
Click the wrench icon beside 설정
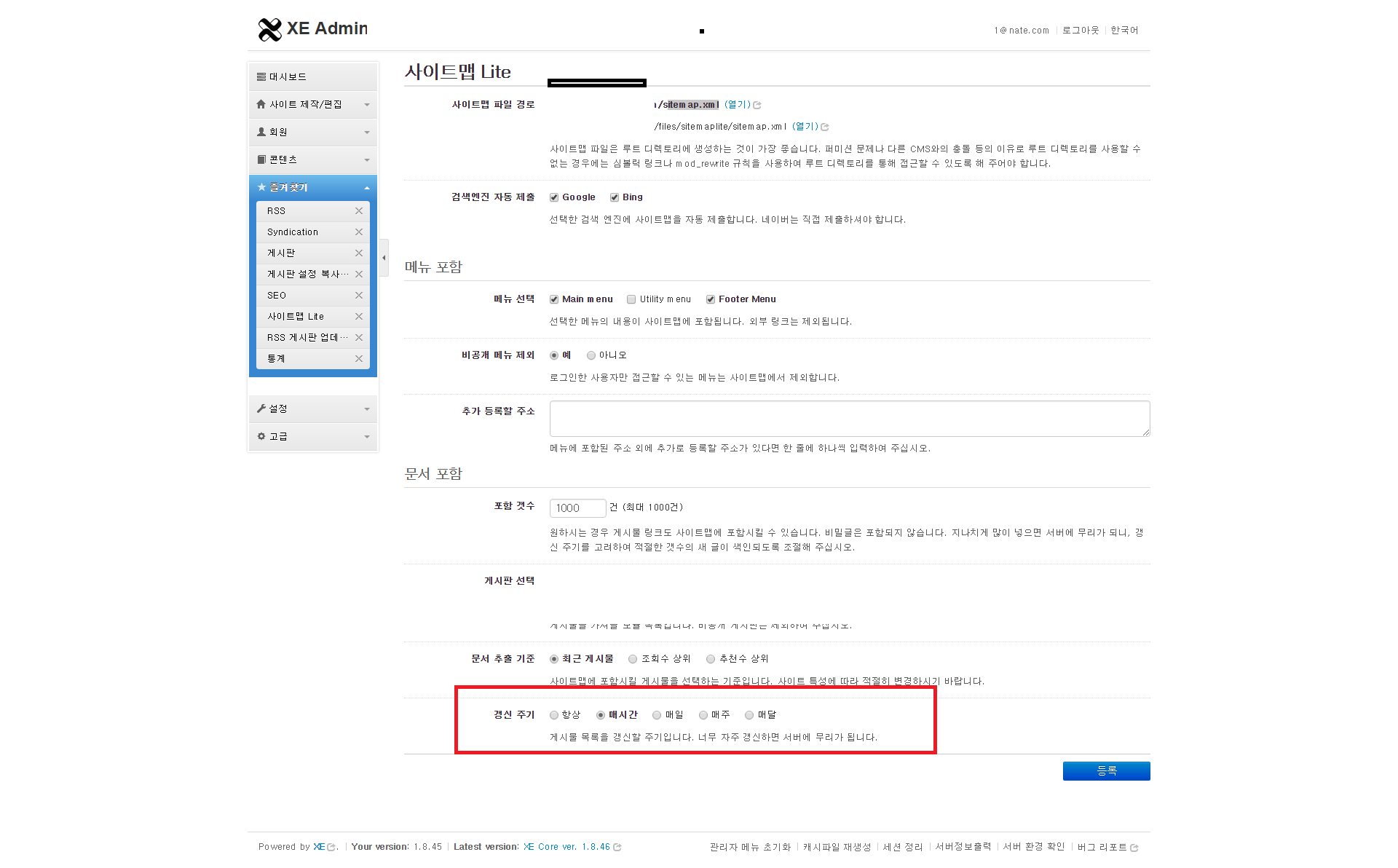(x=261, y=408)
